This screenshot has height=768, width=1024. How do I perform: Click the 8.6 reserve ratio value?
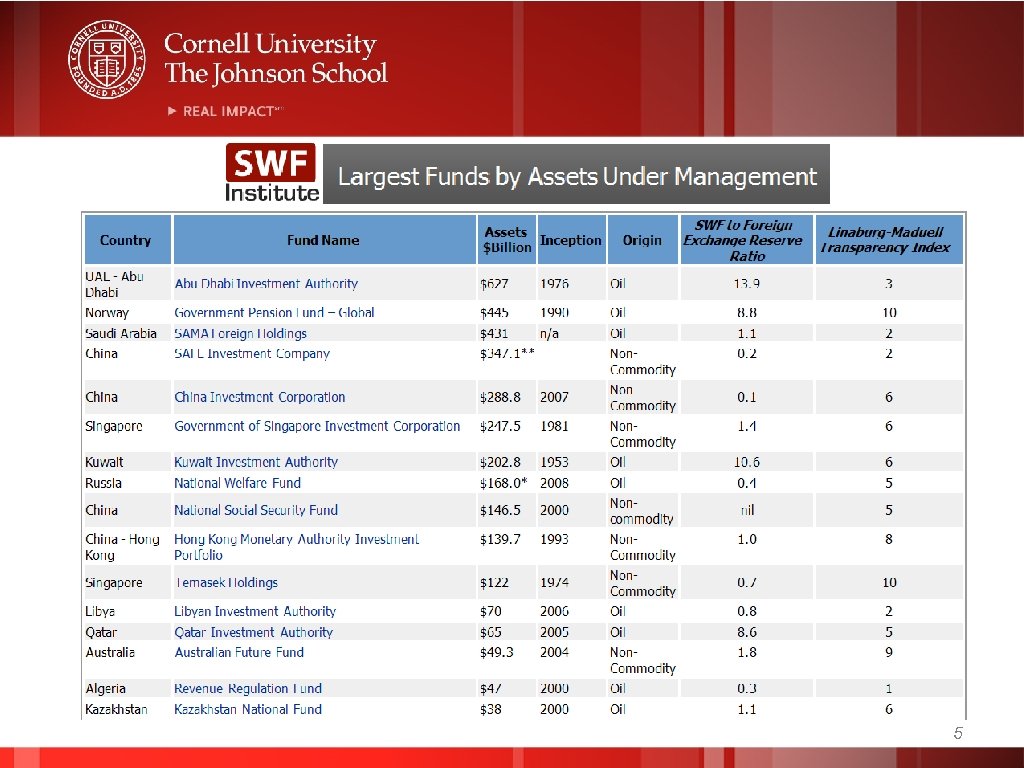pos(746,632)
